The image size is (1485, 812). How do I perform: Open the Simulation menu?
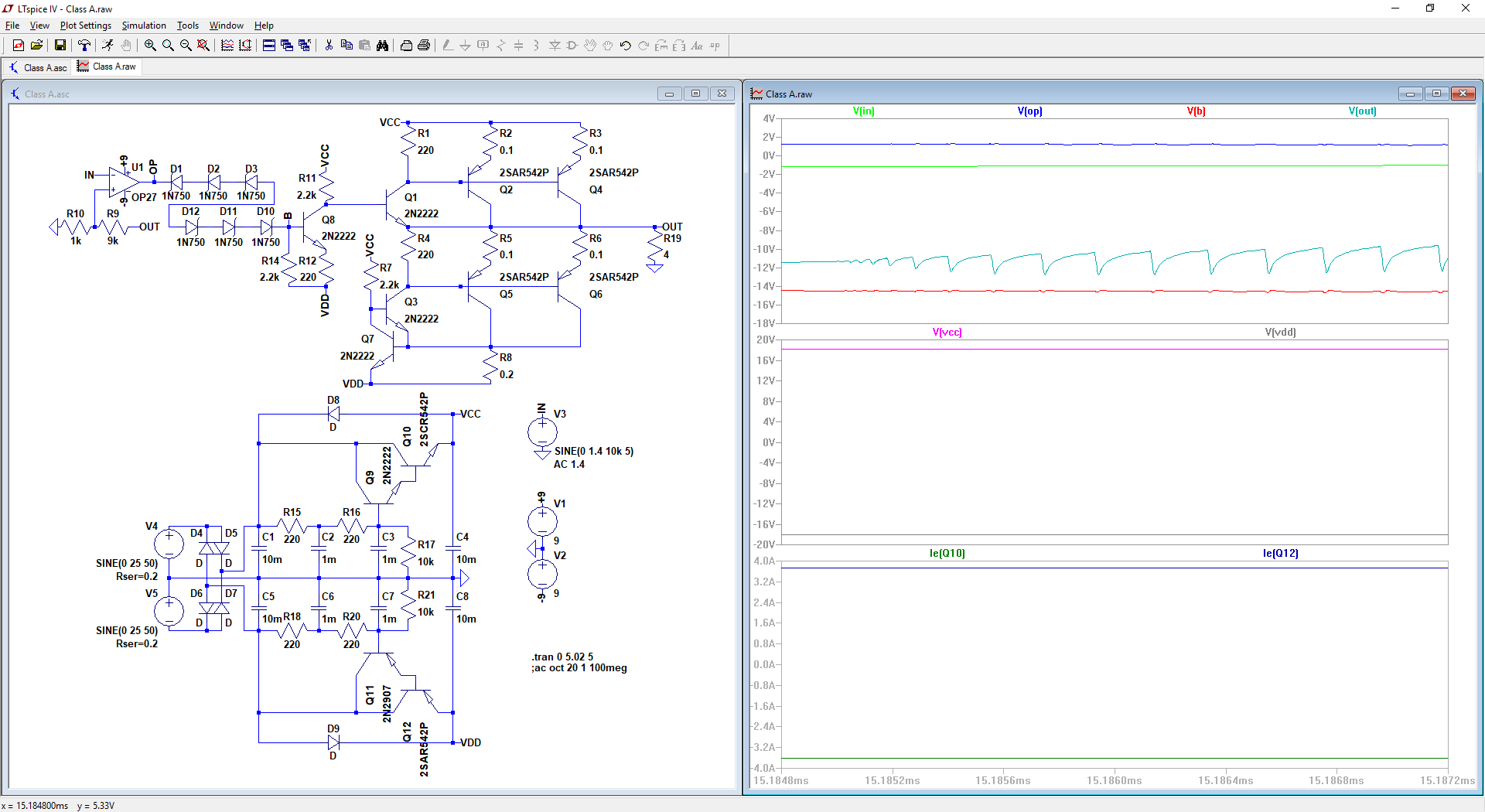[144, 26]
